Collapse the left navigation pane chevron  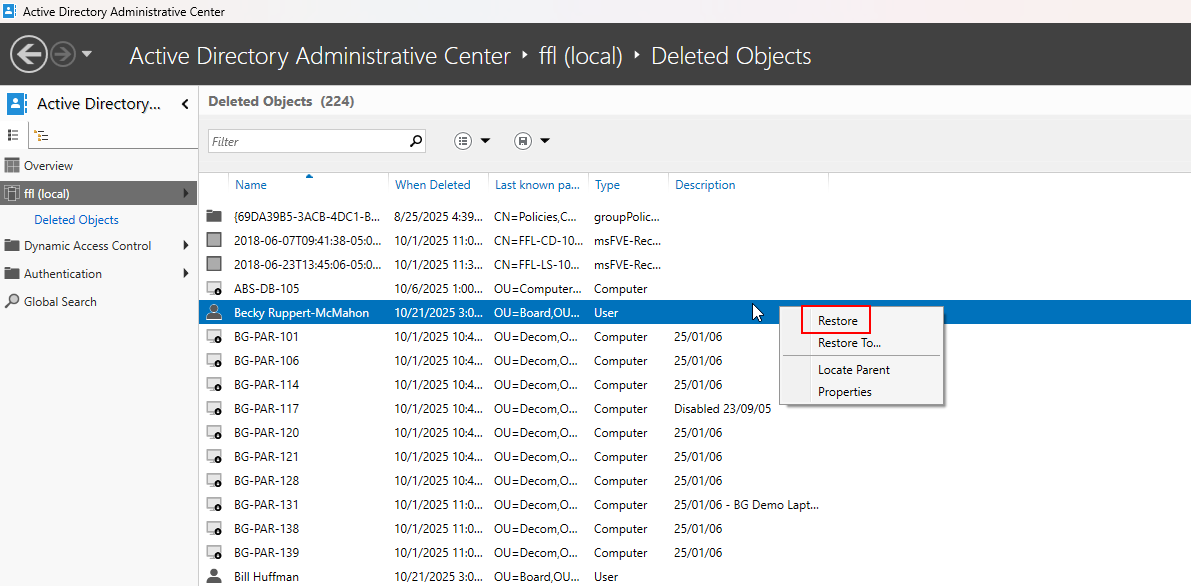(185, 105)
